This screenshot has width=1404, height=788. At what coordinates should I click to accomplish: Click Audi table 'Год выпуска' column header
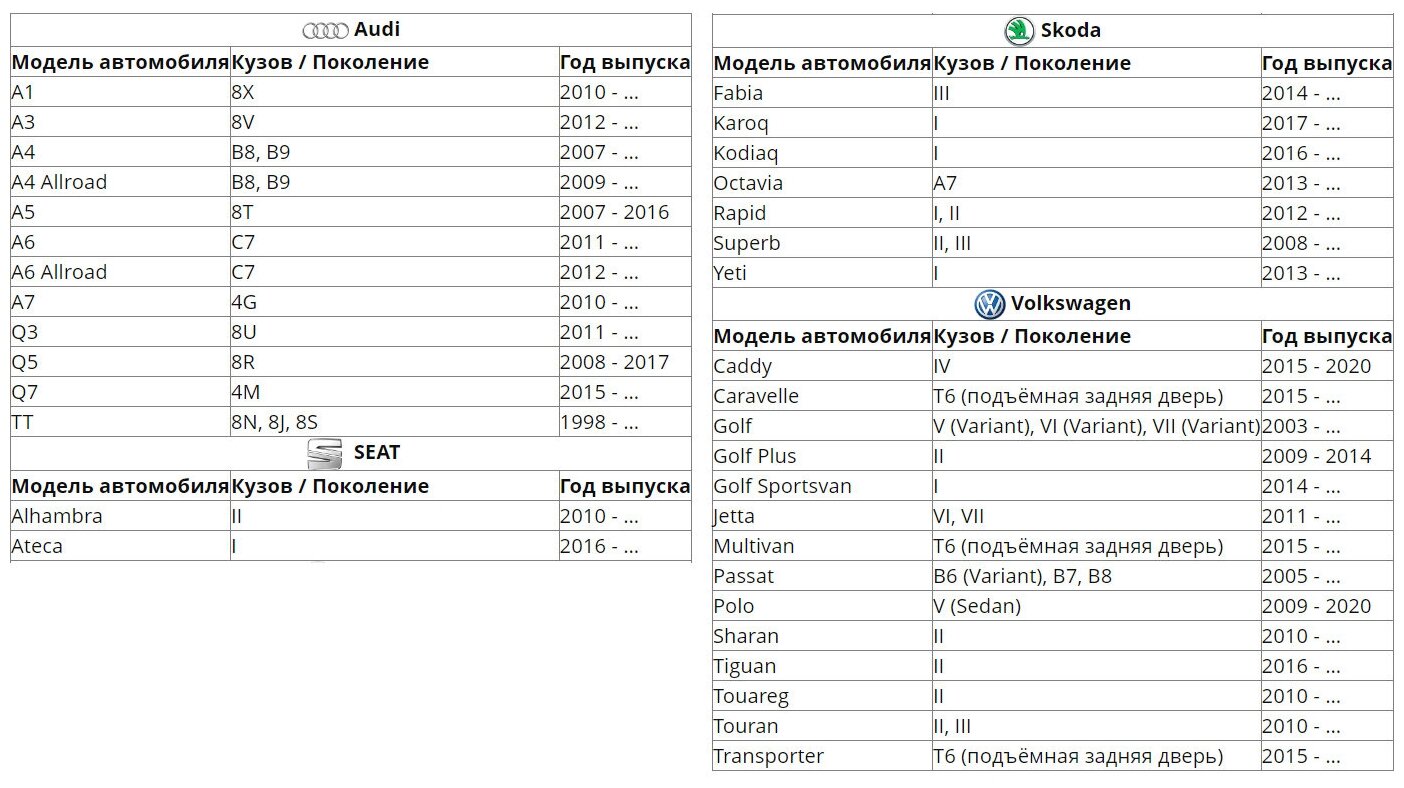click(x=625, y=62)
